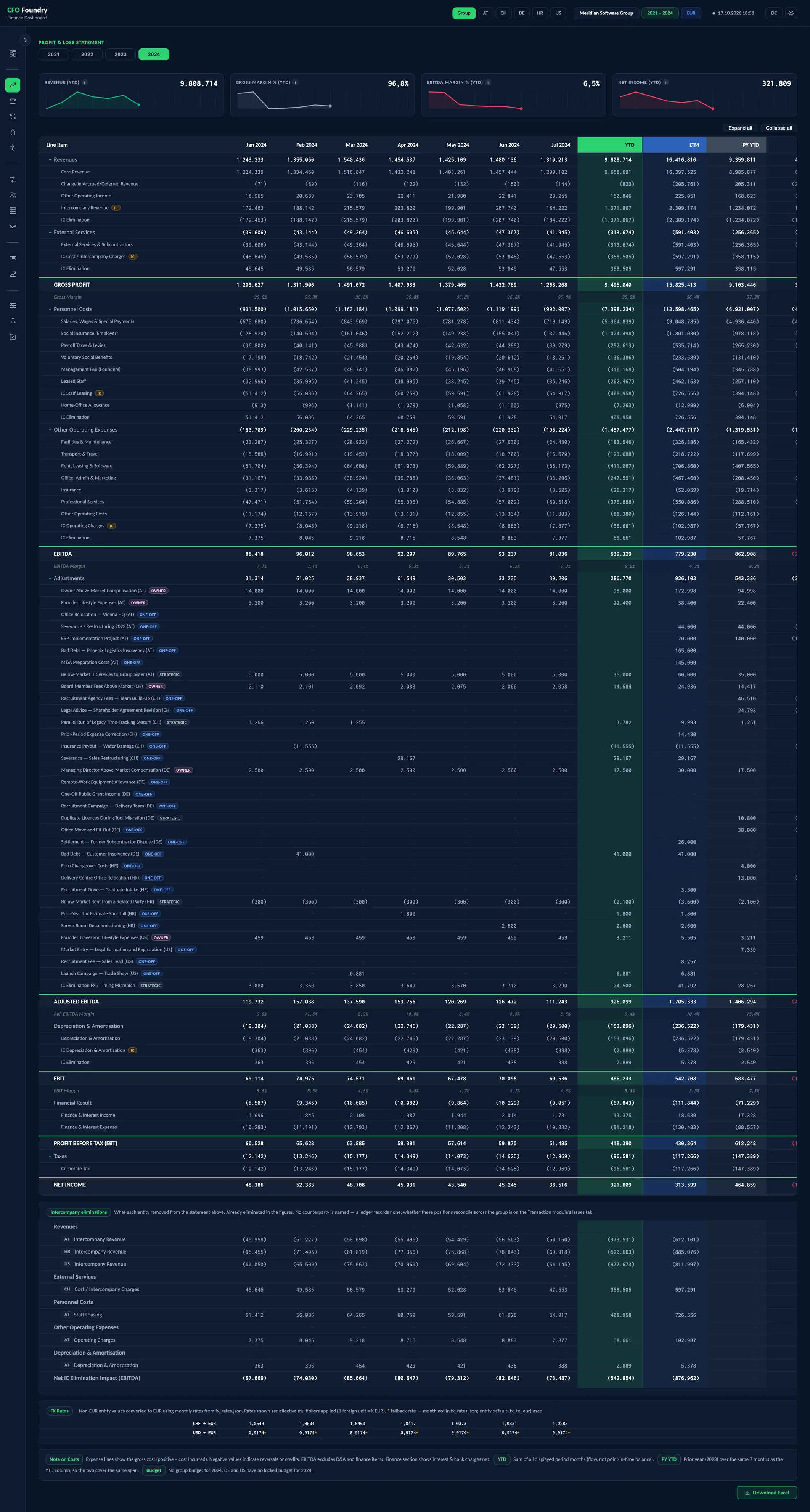Open the banknote icon in sidebar
The height and width of the screenshot is (1512, 810).
[12, 258]
